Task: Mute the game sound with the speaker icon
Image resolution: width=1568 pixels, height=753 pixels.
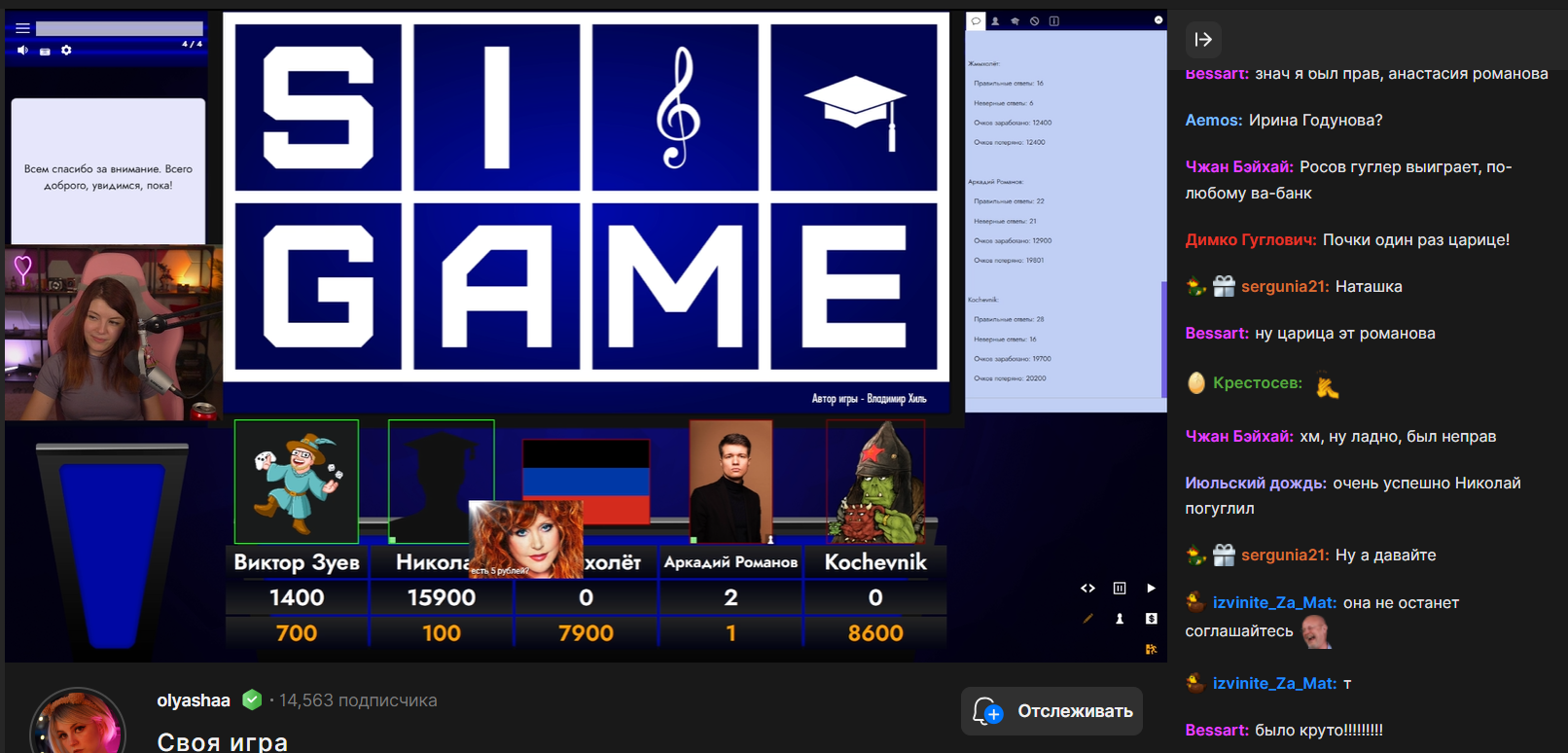Action: 22,51
